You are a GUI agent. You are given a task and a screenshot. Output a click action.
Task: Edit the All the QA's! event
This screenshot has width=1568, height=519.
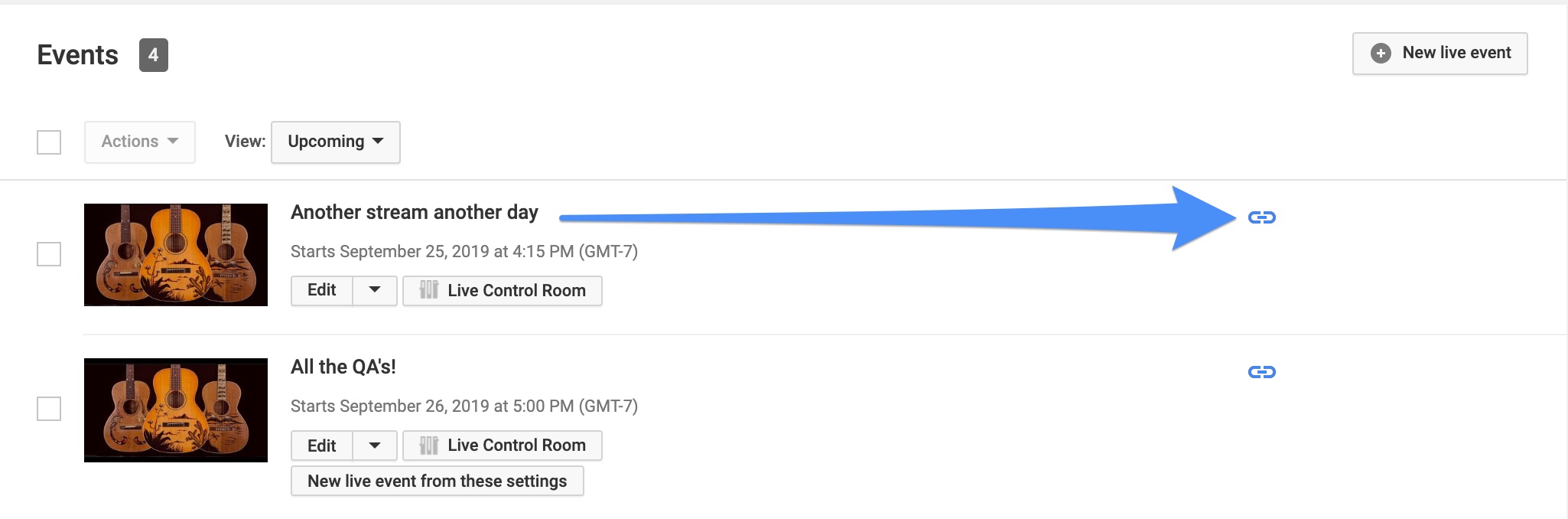[x=321, y=445]
